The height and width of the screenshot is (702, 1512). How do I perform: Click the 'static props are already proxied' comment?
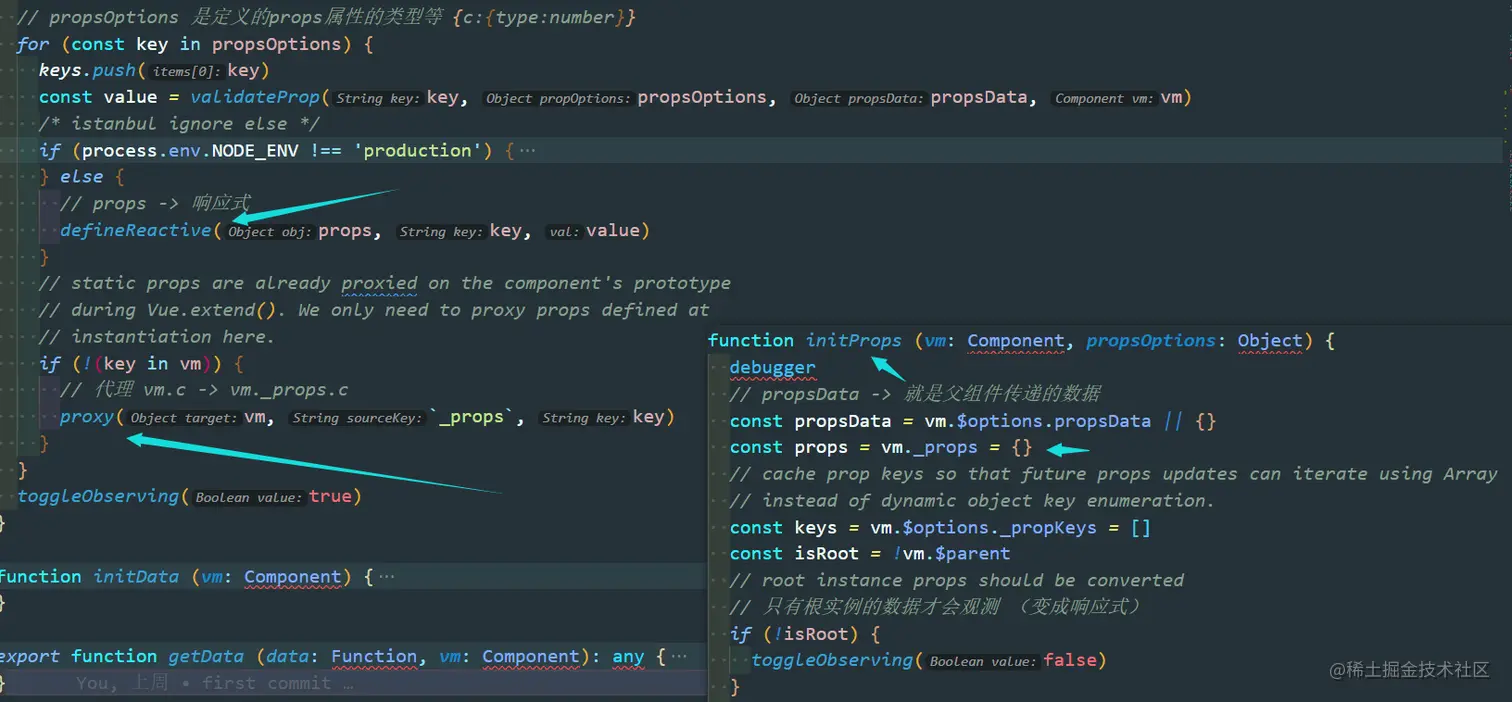385,284
